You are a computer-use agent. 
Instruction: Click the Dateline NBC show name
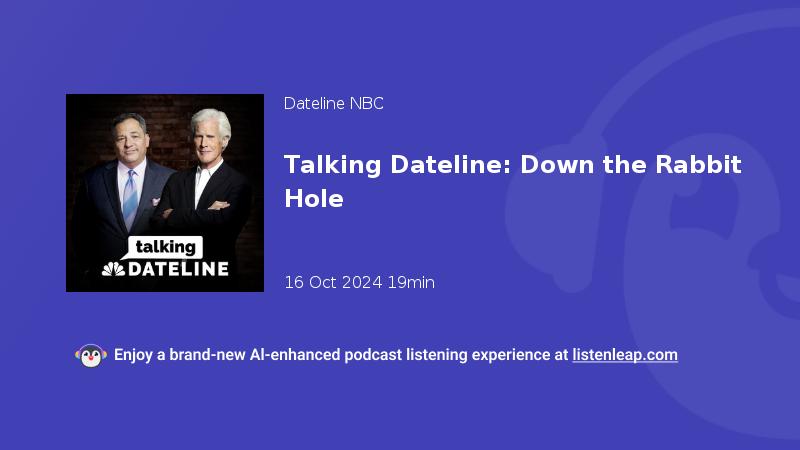(334, 104)
